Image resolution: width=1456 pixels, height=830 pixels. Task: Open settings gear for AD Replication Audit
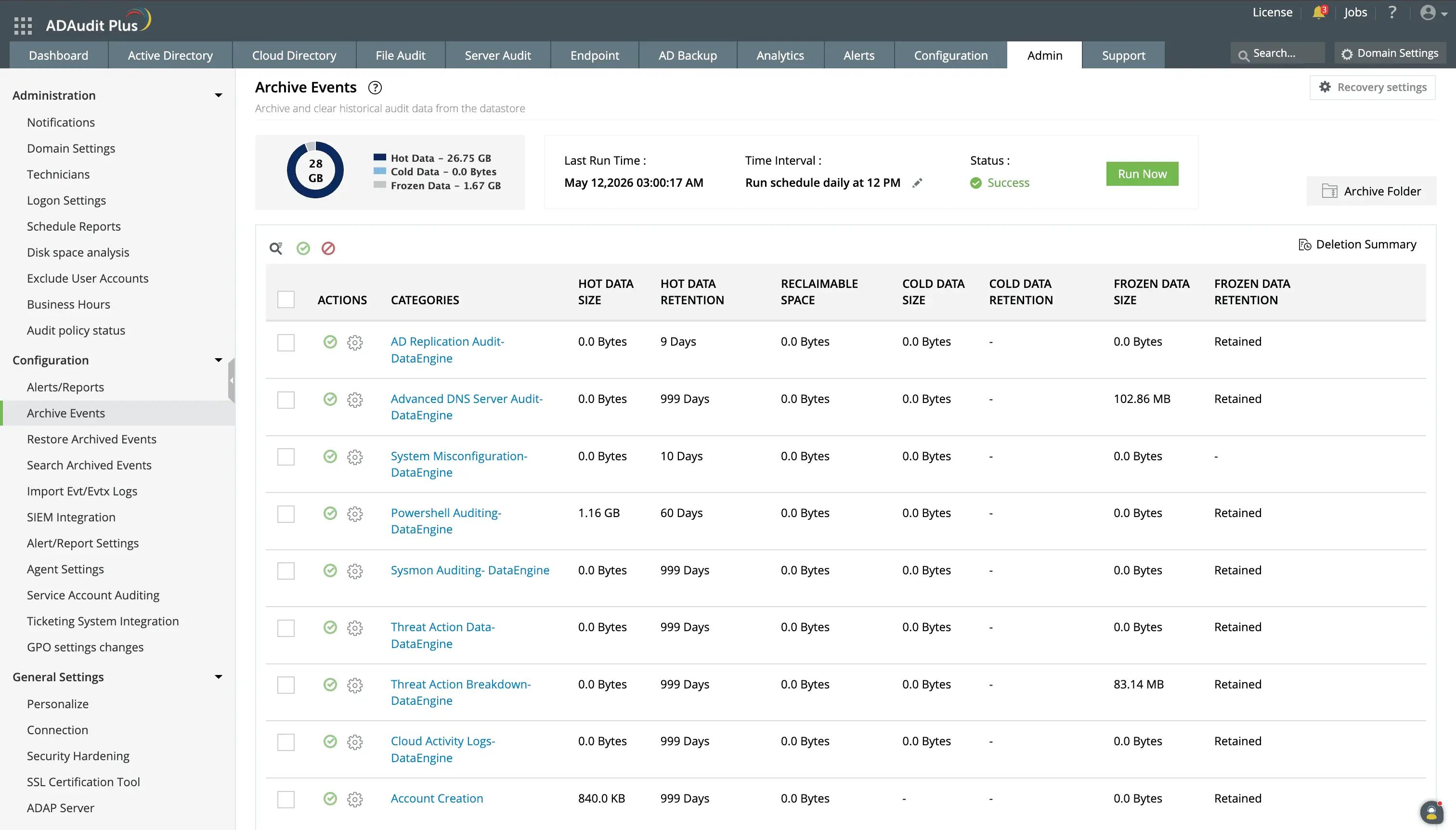(x=354, y=343)
